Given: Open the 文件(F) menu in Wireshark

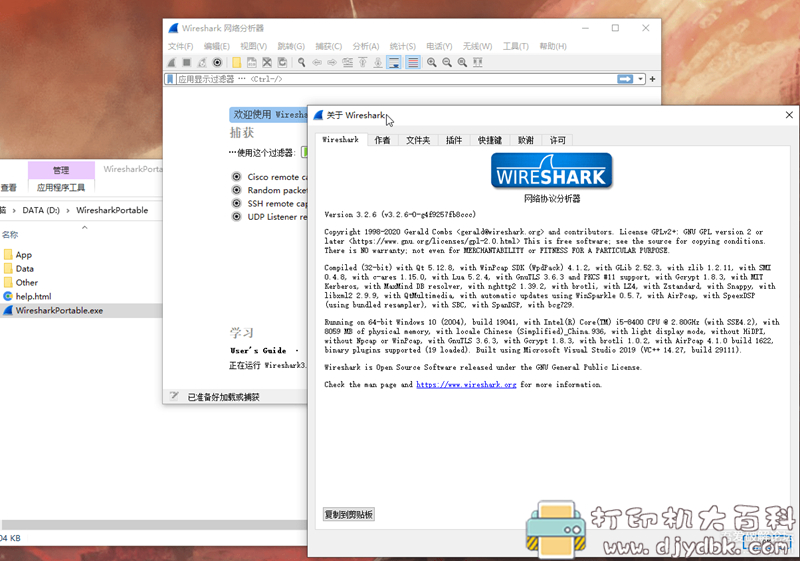Looking at the screenshot, I should [181, 46].
